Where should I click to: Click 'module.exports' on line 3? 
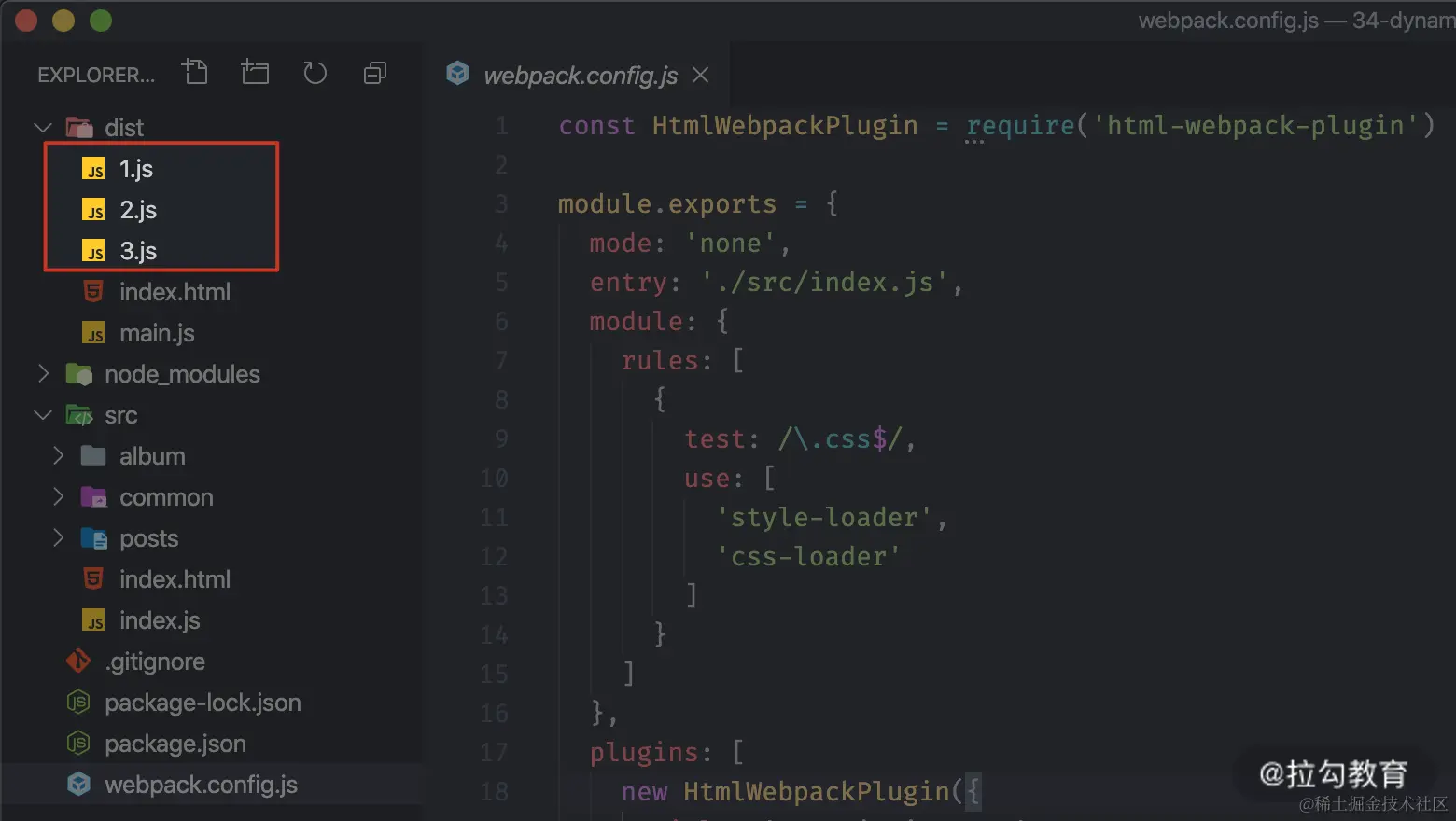[x=667, y=204]
